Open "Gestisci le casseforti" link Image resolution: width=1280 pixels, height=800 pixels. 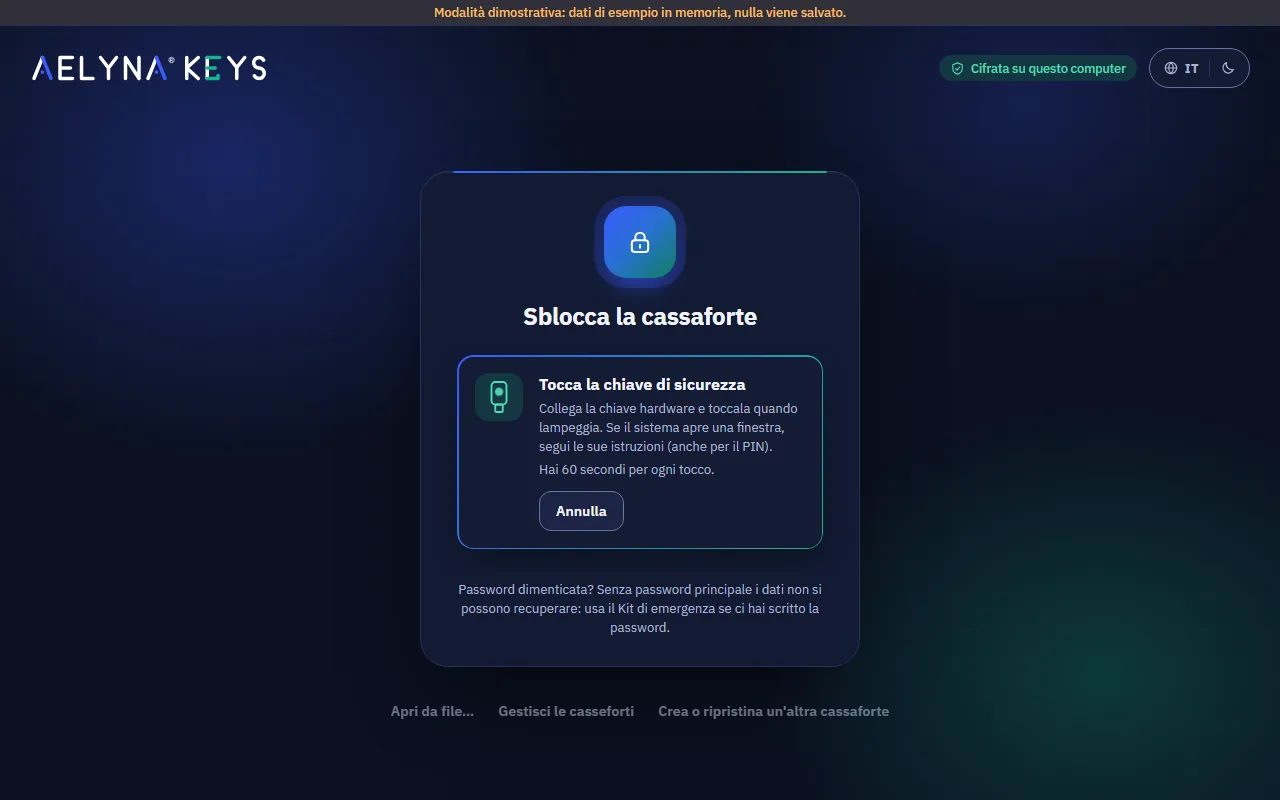566,712
